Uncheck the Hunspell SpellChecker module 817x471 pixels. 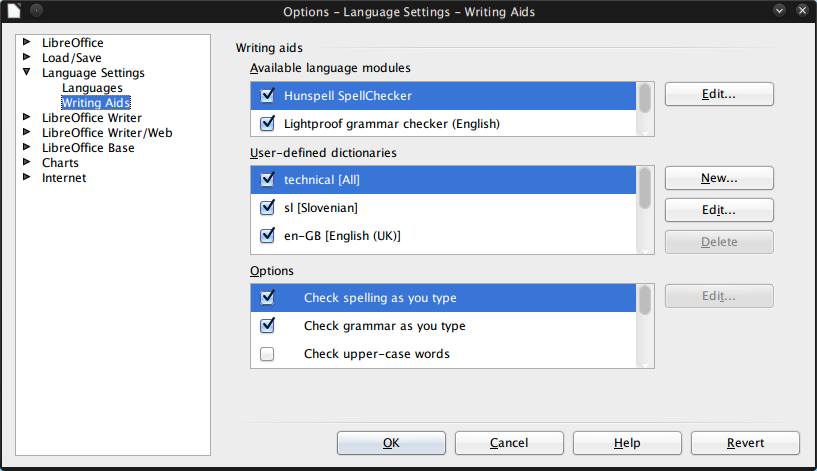[x=267, y=96]
